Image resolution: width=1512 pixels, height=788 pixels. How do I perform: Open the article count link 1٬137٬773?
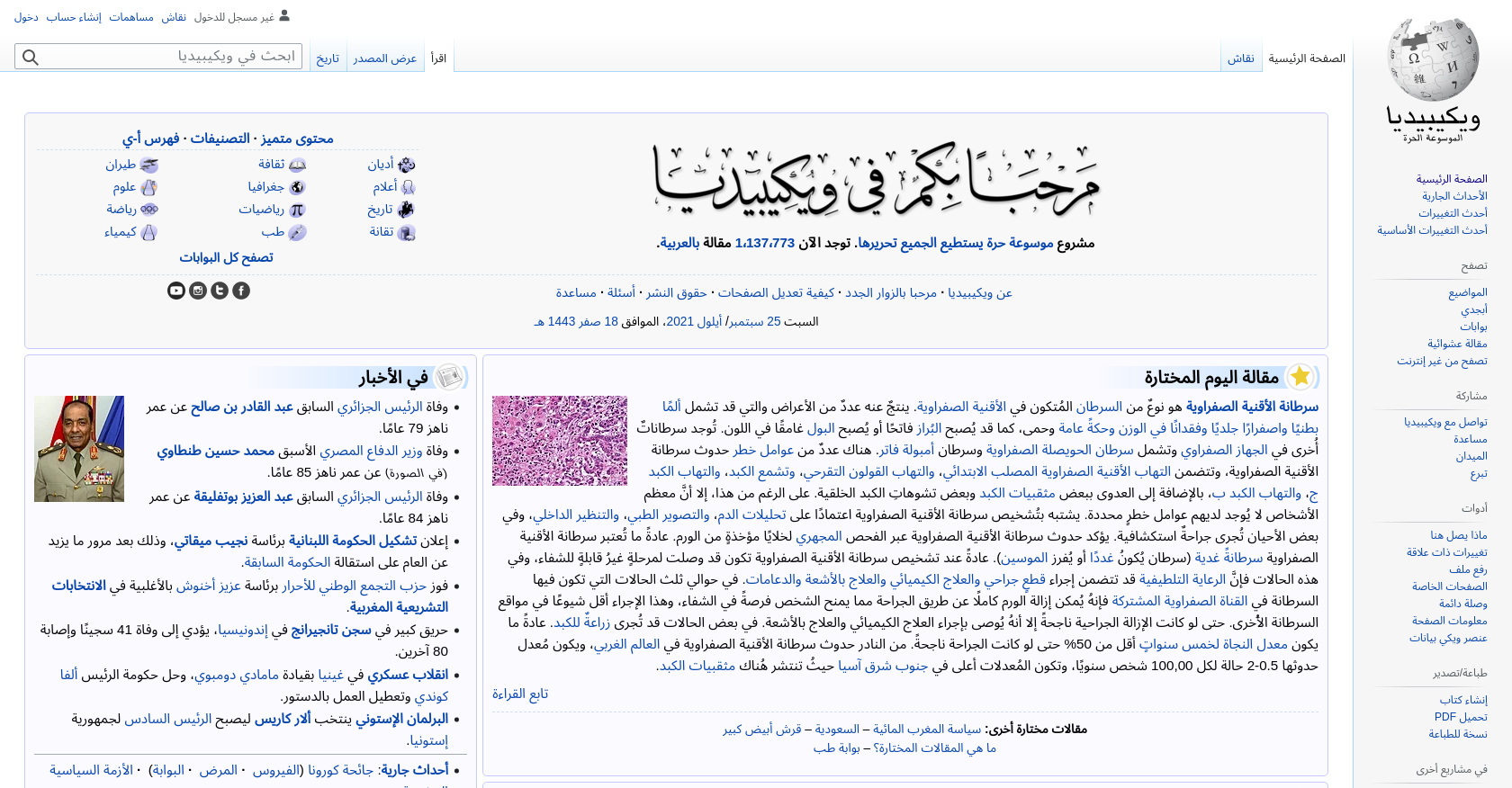765,243
